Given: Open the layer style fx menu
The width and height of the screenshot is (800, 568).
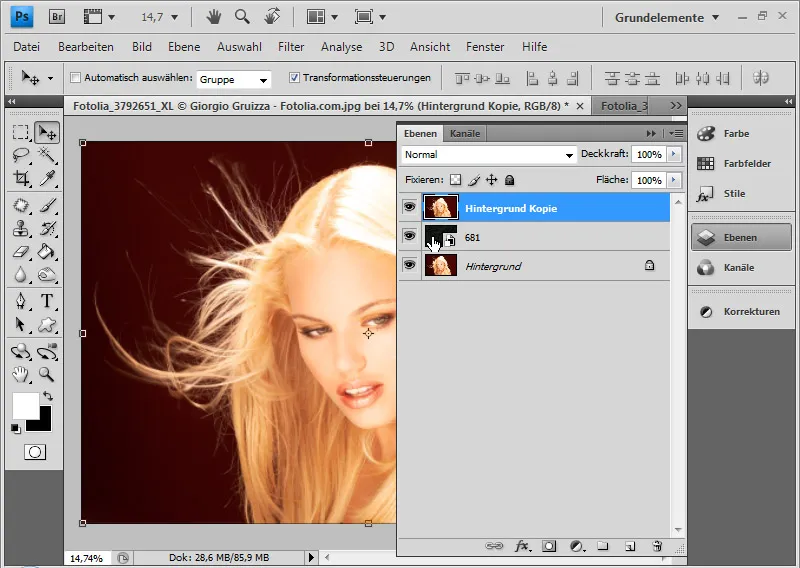Looking at the screenshot, I should click(x=522, y=546).
